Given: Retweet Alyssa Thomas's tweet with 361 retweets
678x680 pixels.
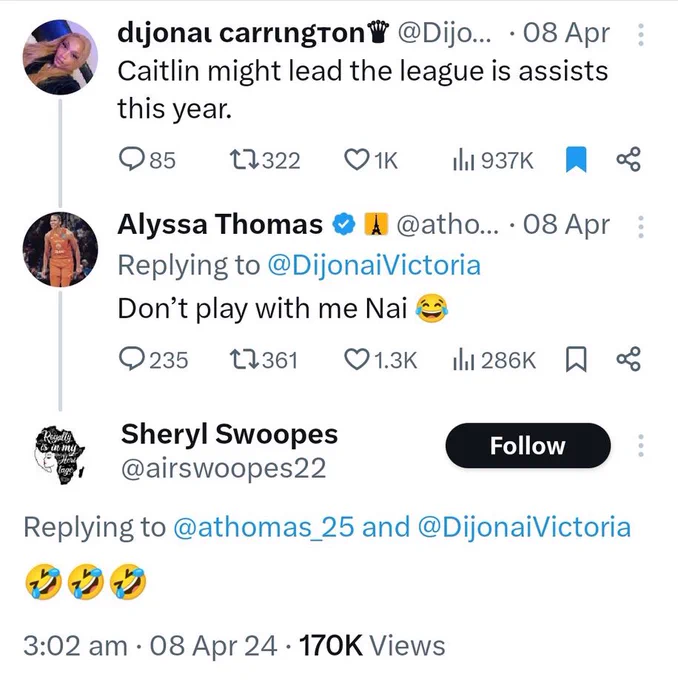Looking at the screenshot, I should click(264, 360).
